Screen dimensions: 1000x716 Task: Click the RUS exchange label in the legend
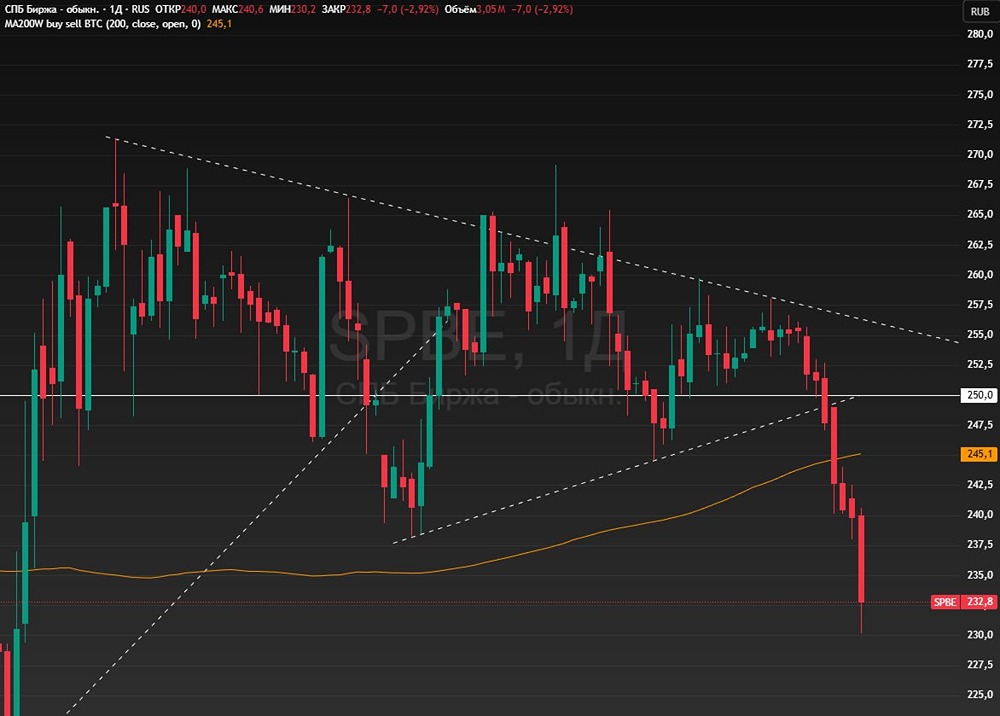[140, 10]
